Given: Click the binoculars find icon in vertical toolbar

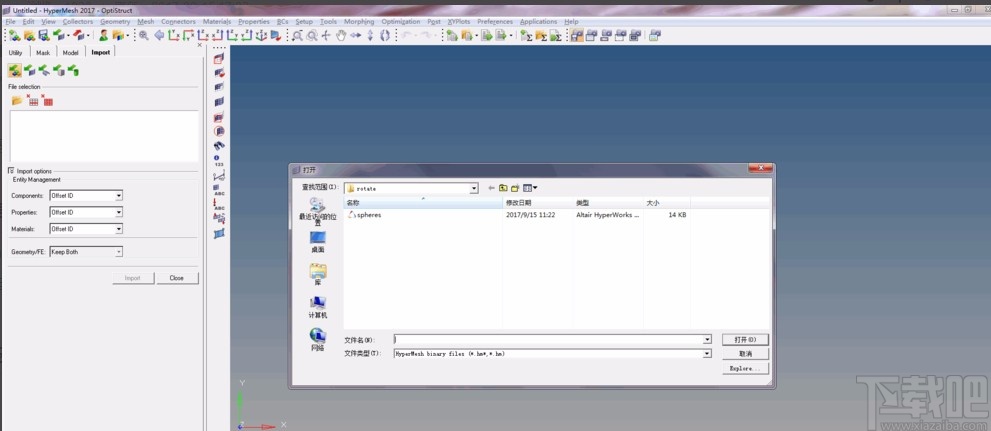Looking at the screenshot, I should click(x=219, y=145).
